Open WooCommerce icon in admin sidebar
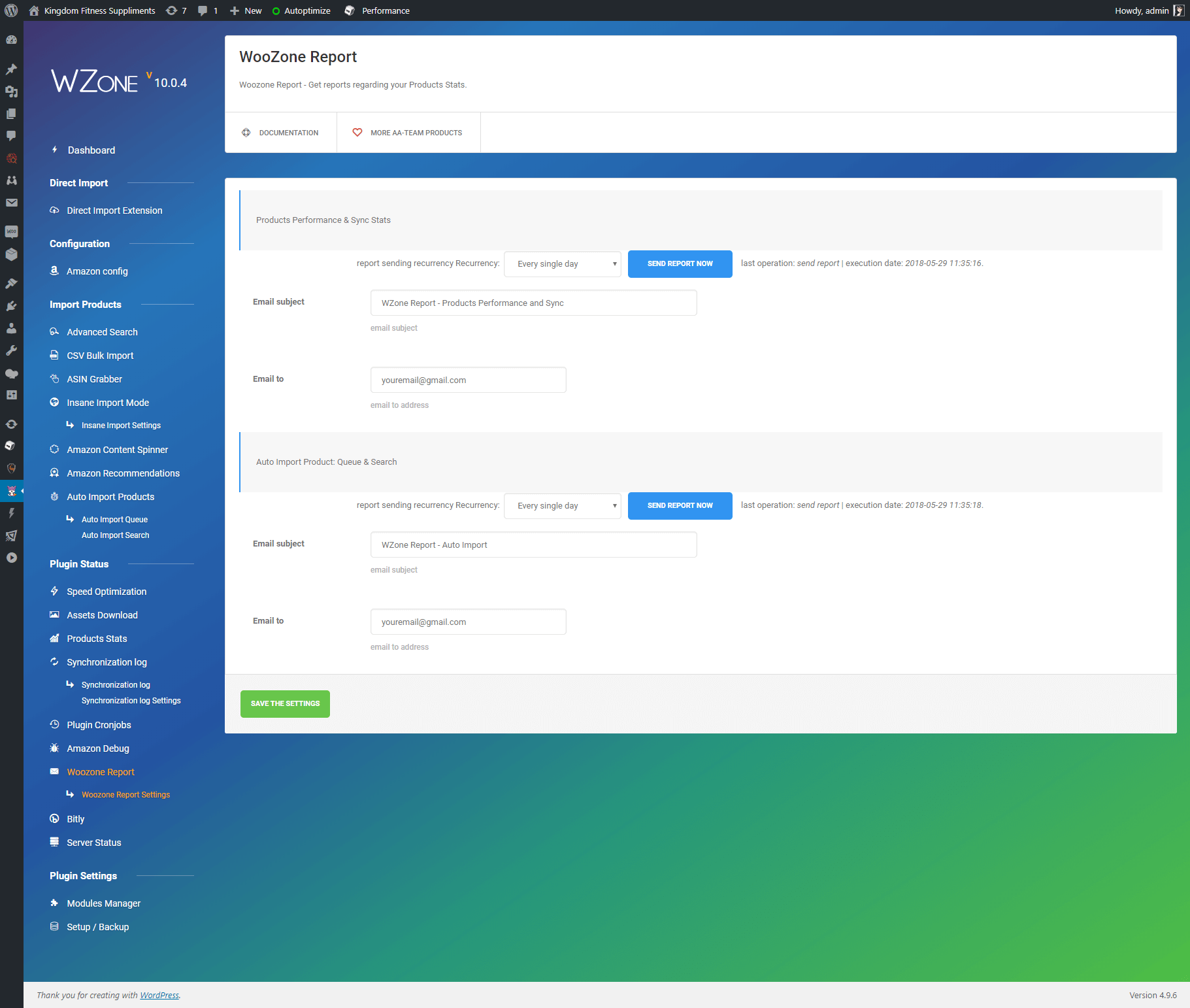Image resolution: width=1190 pixels, height=1008 pixels. coord(11,232)
